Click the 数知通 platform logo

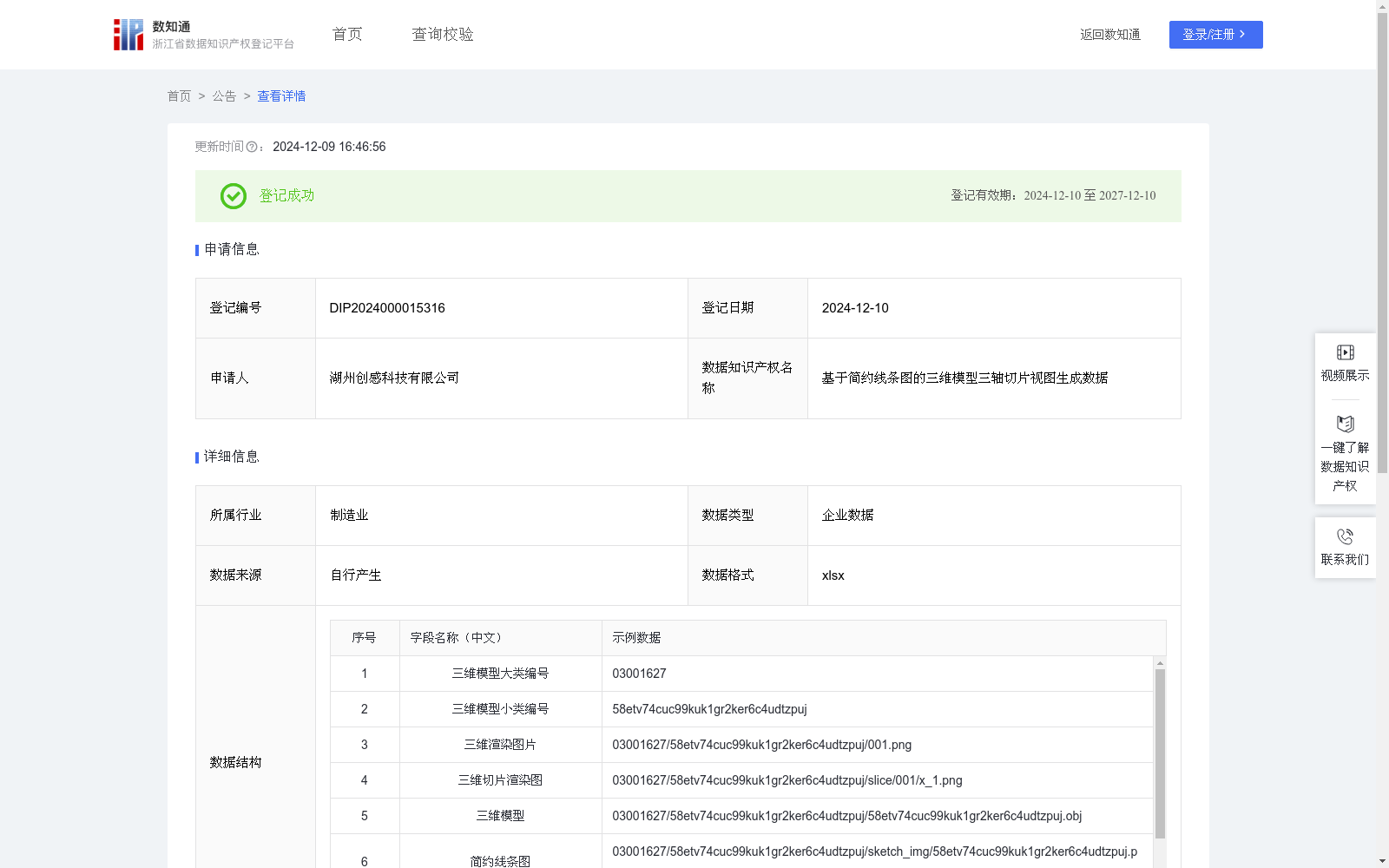[204, 35]
